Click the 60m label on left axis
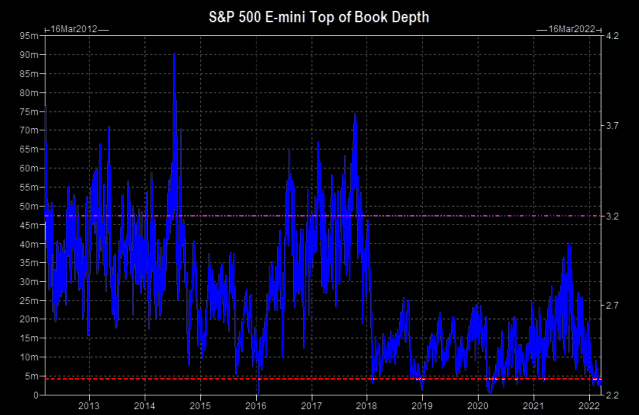639x415 pixels. [29, 168]
